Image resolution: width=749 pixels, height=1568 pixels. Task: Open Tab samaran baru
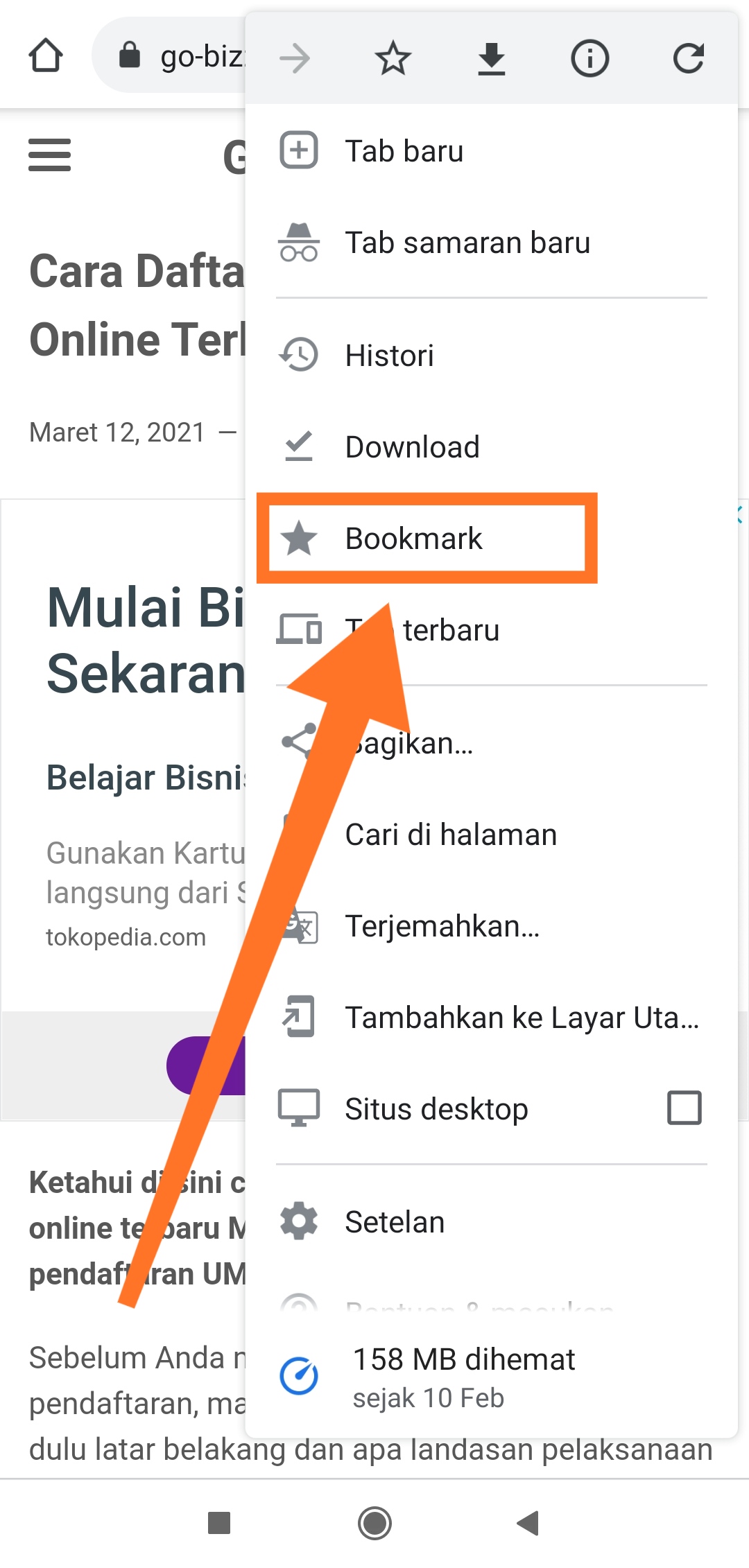pyautogui.click(x=492, y=243)
